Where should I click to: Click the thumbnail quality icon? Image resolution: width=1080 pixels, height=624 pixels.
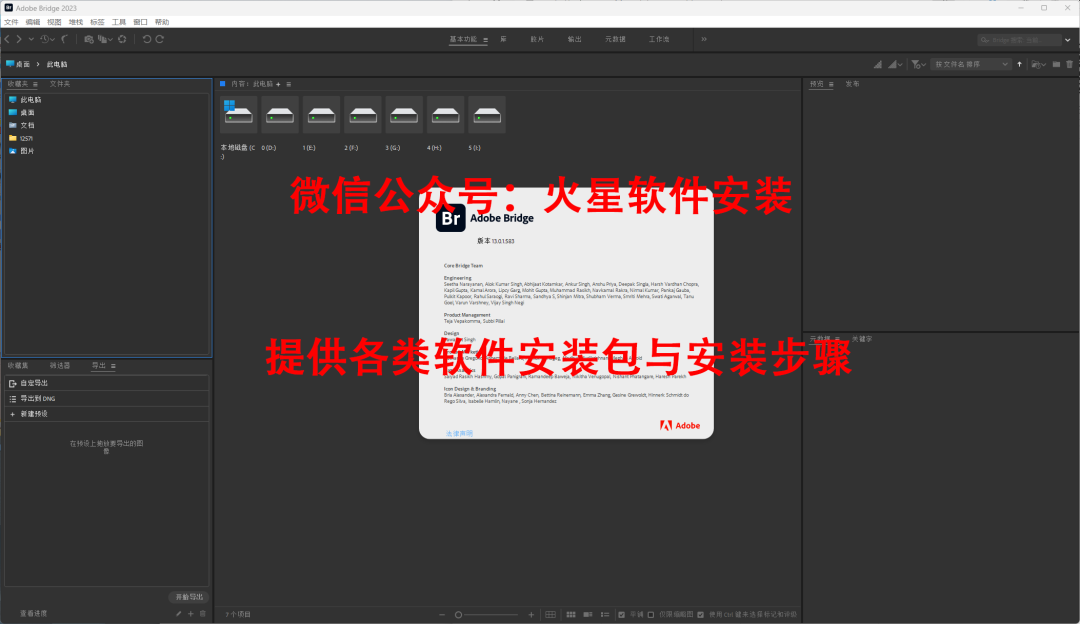click(878, 64)
